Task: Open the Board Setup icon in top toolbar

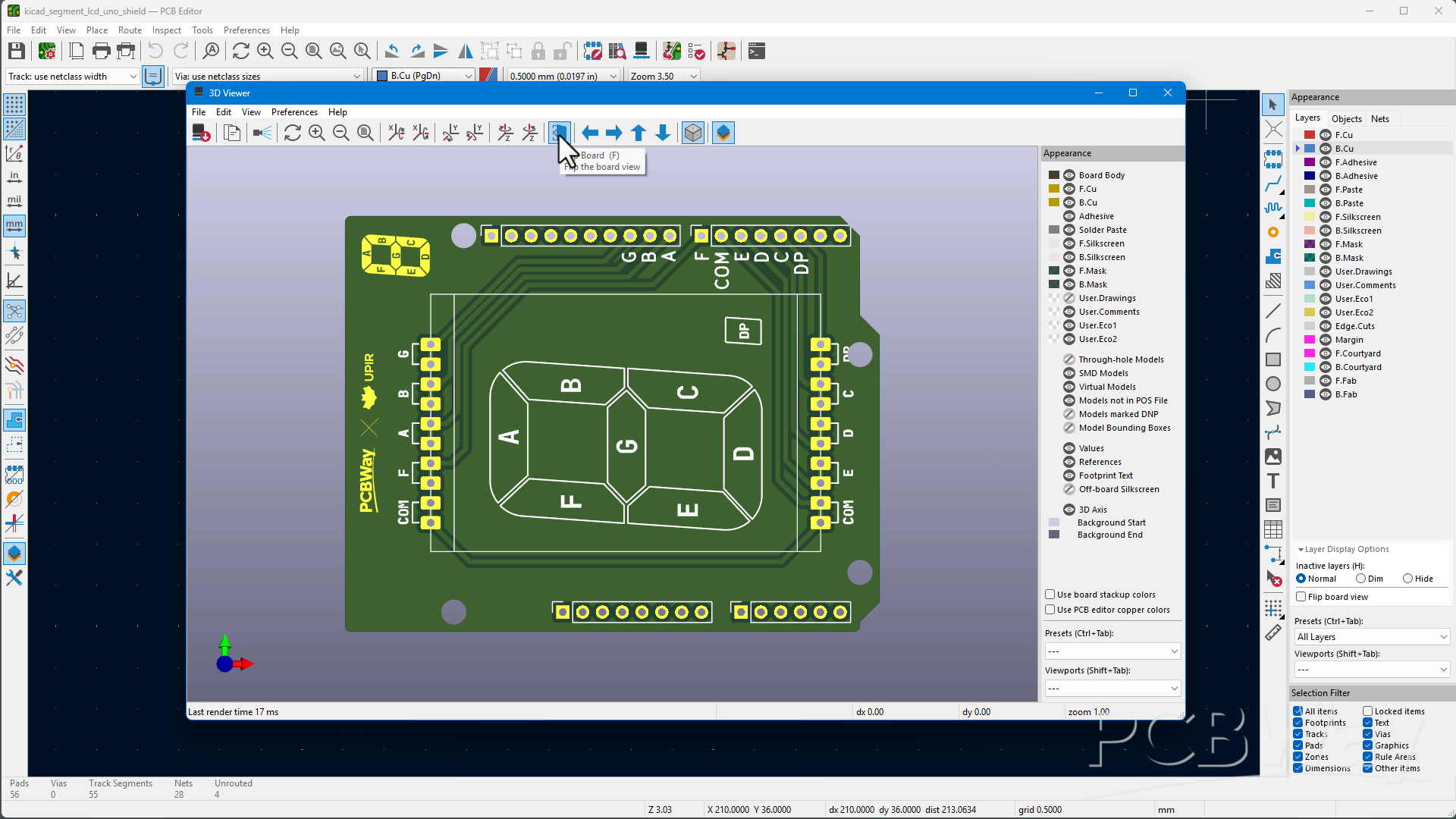Action: 47,51
